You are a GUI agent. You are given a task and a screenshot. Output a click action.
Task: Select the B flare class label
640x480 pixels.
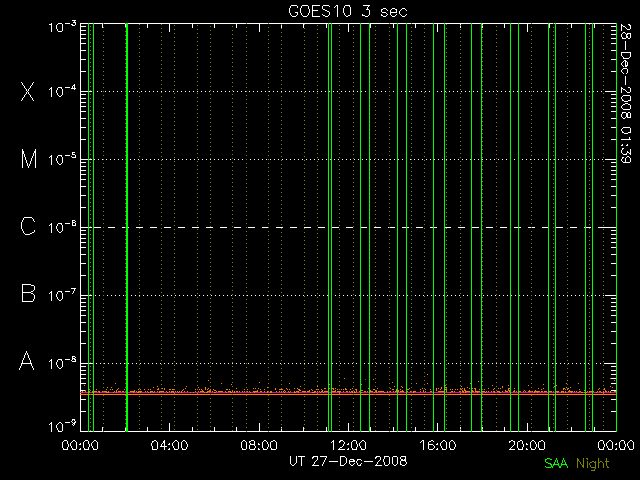pyautogui.click(x=28, y=293)
